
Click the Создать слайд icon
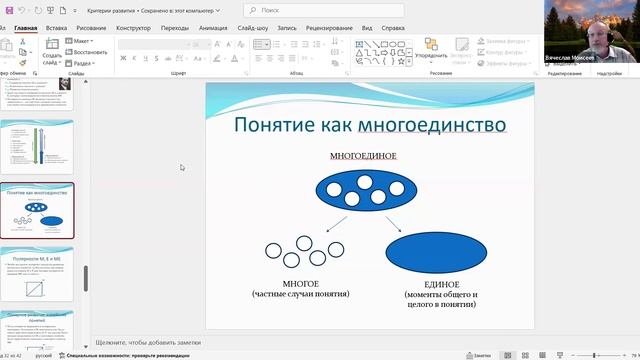[x=52, y=44]
